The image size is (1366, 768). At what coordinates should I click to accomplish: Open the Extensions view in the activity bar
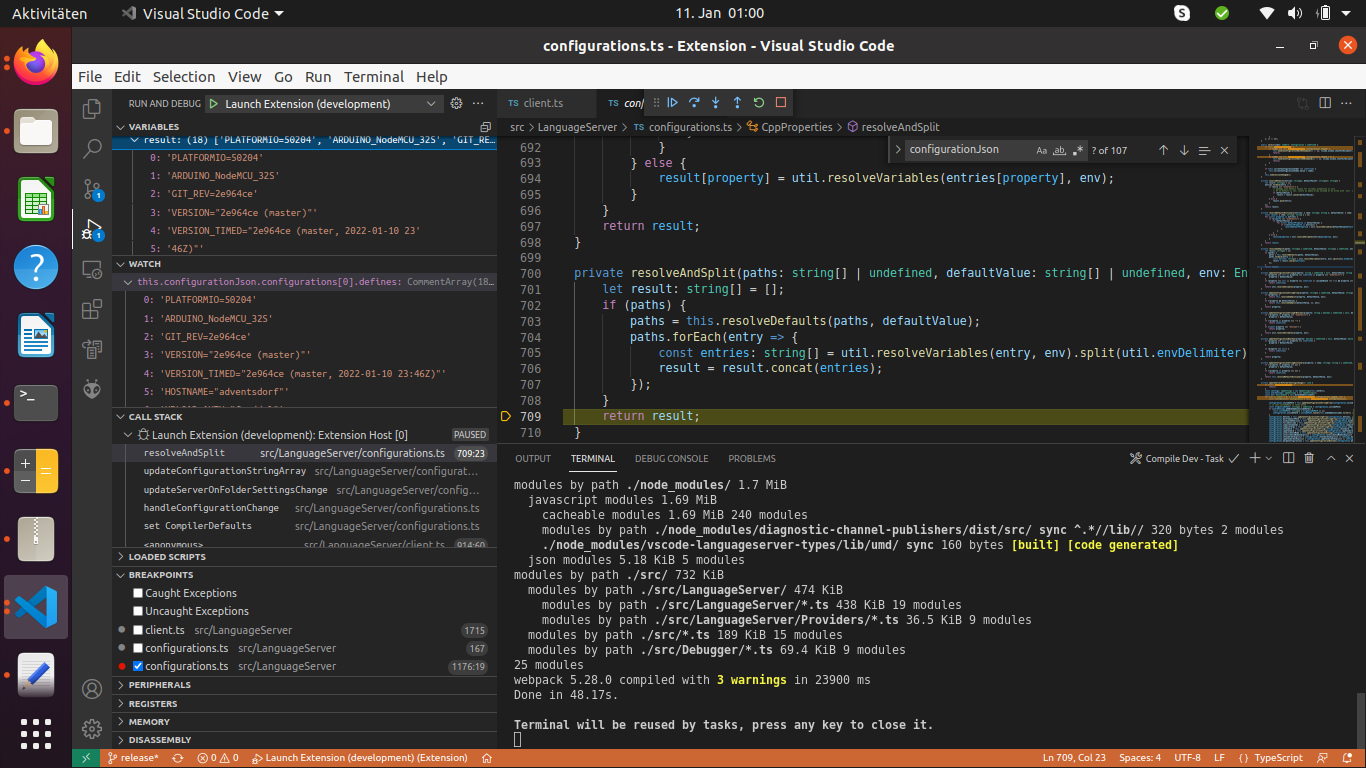click(x=91, y=310)
